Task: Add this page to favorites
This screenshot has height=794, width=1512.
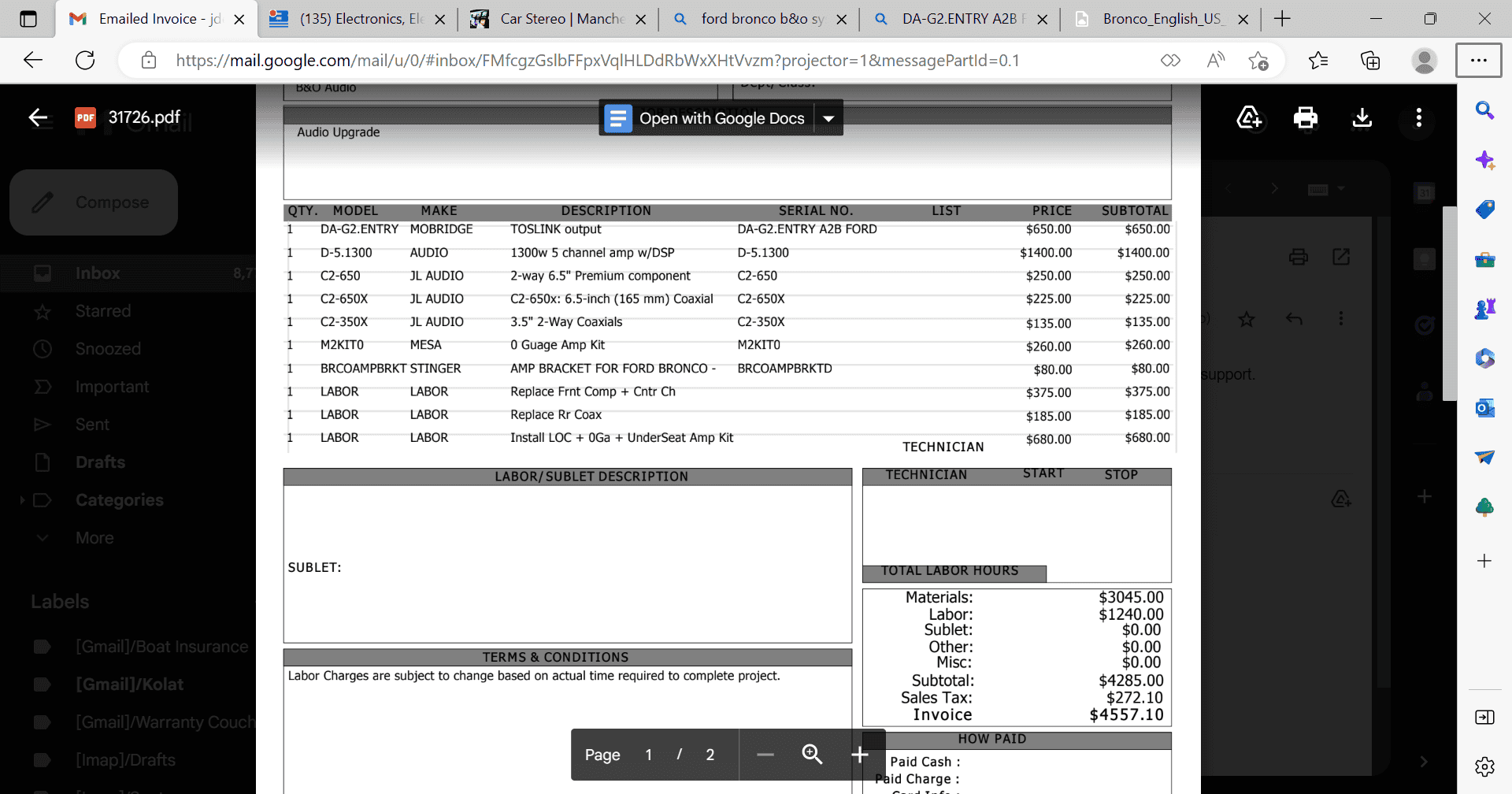Action: click(x=1258, y=61)
